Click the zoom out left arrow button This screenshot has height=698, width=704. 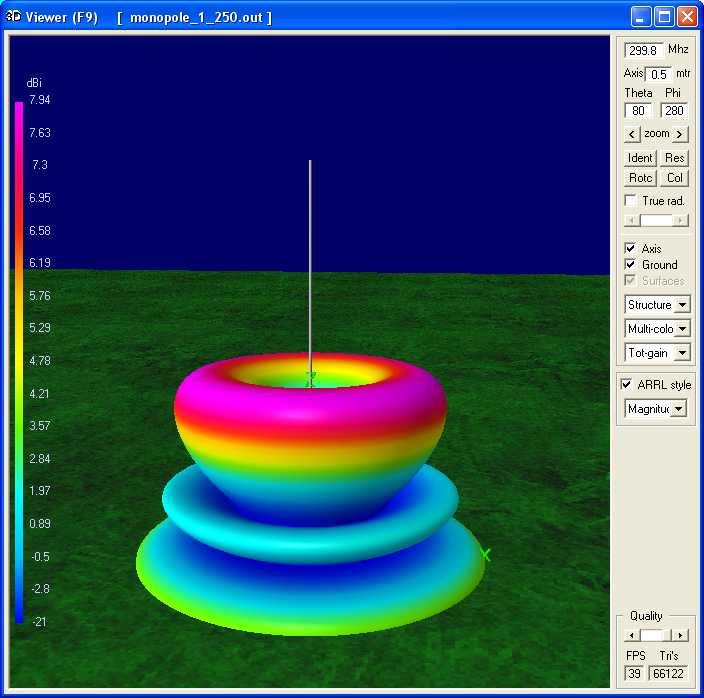[632, 134]
